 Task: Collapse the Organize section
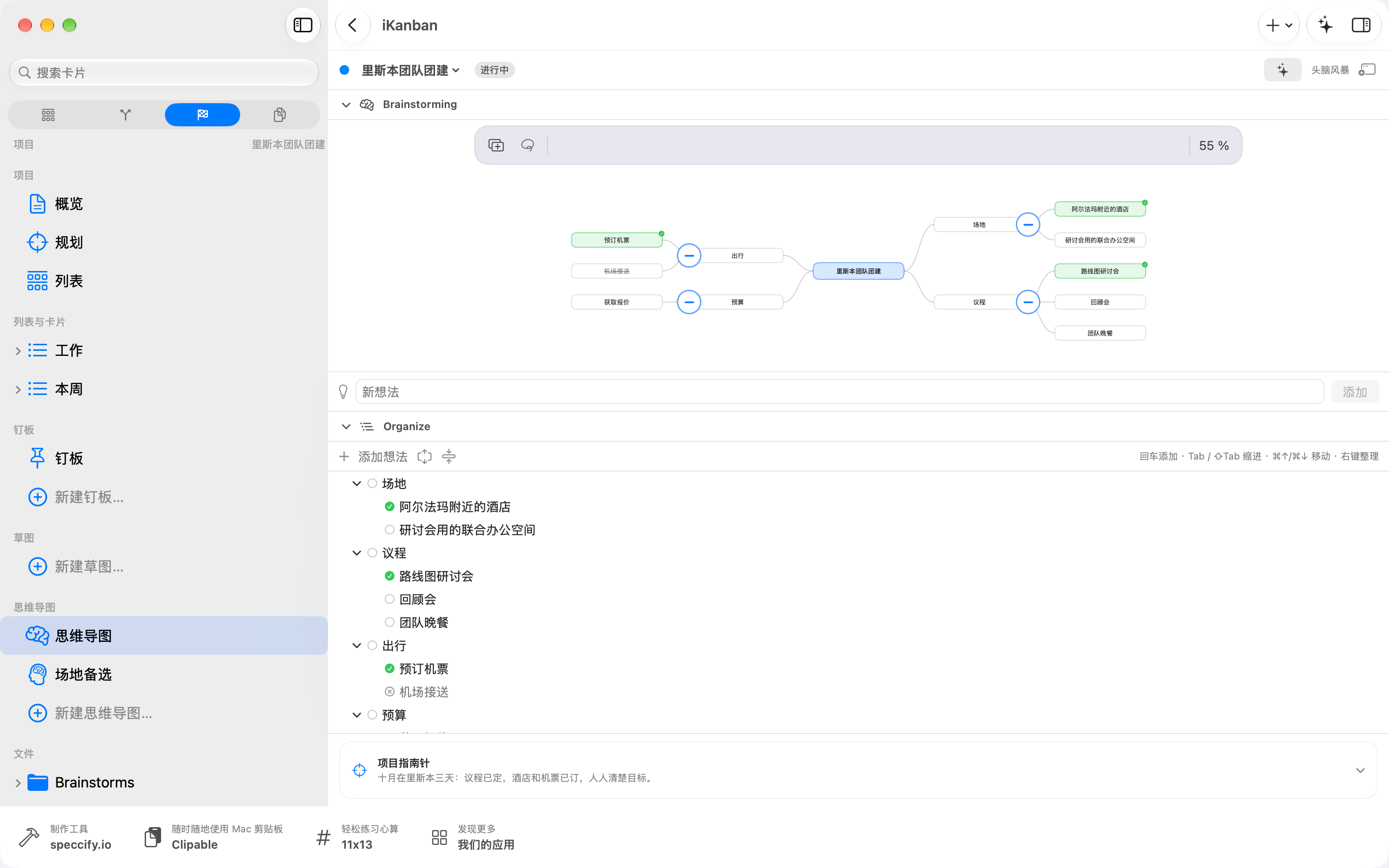tap(346, 427)
